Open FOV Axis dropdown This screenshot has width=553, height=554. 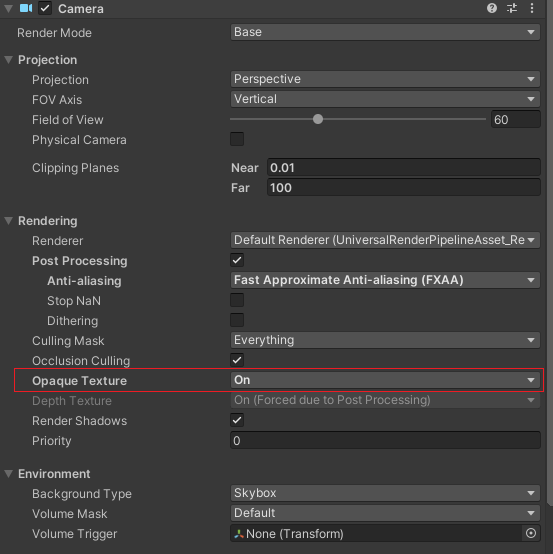[x=385, y=99]
